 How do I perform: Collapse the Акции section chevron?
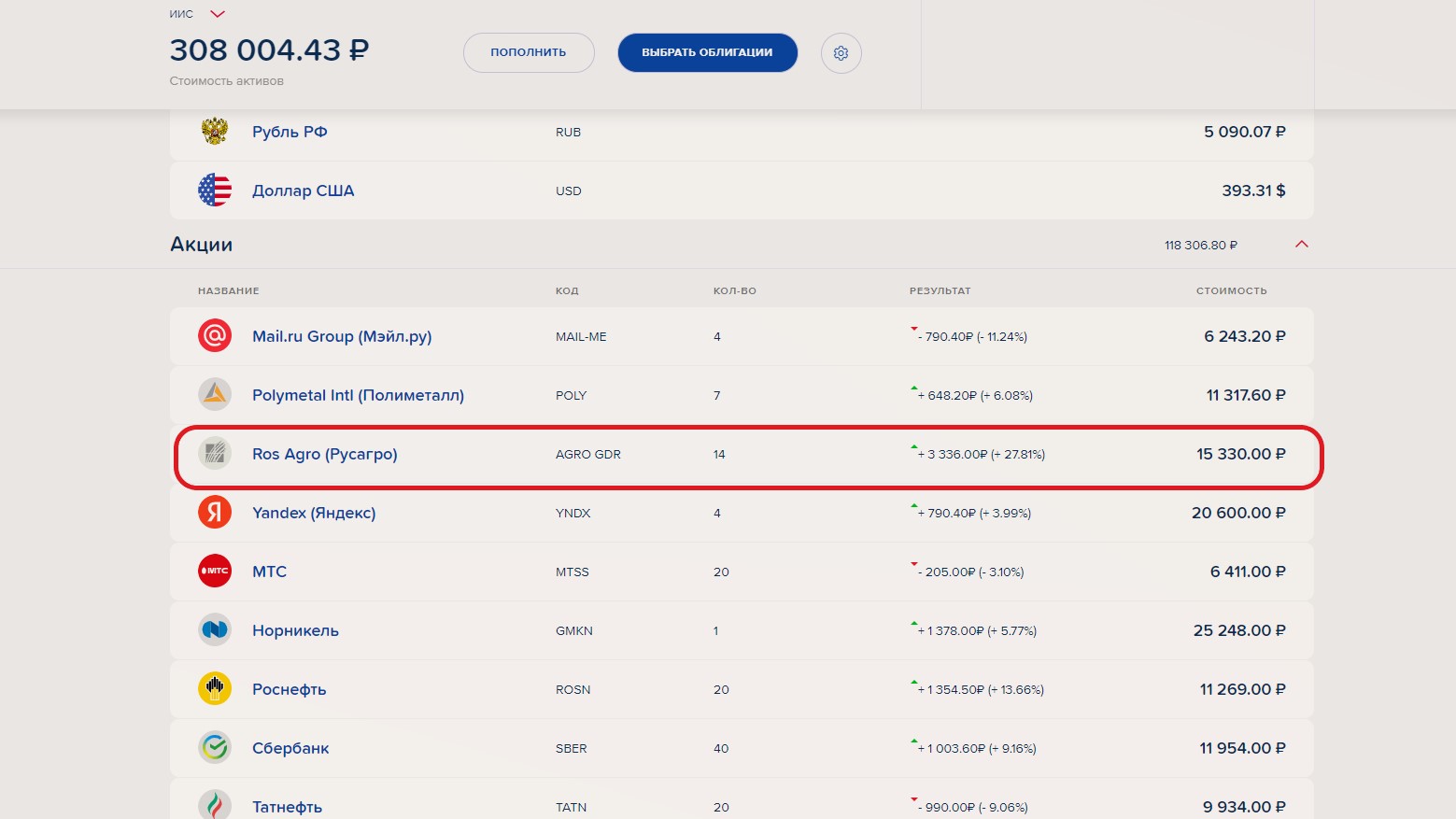pyautogui.click(x=1301, y=245)
